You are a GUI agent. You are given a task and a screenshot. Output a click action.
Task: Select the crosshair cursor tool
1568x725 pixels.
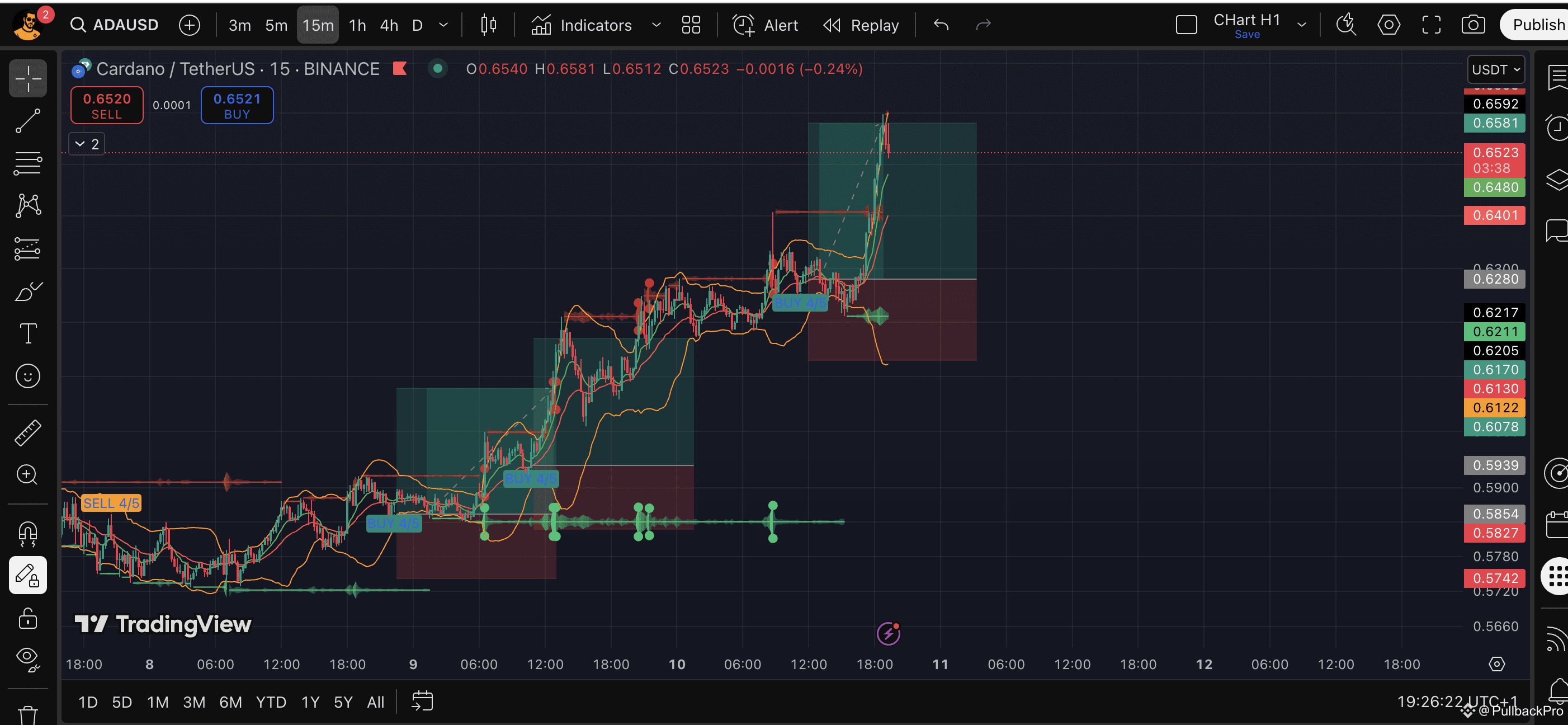(x=28, y=78)
